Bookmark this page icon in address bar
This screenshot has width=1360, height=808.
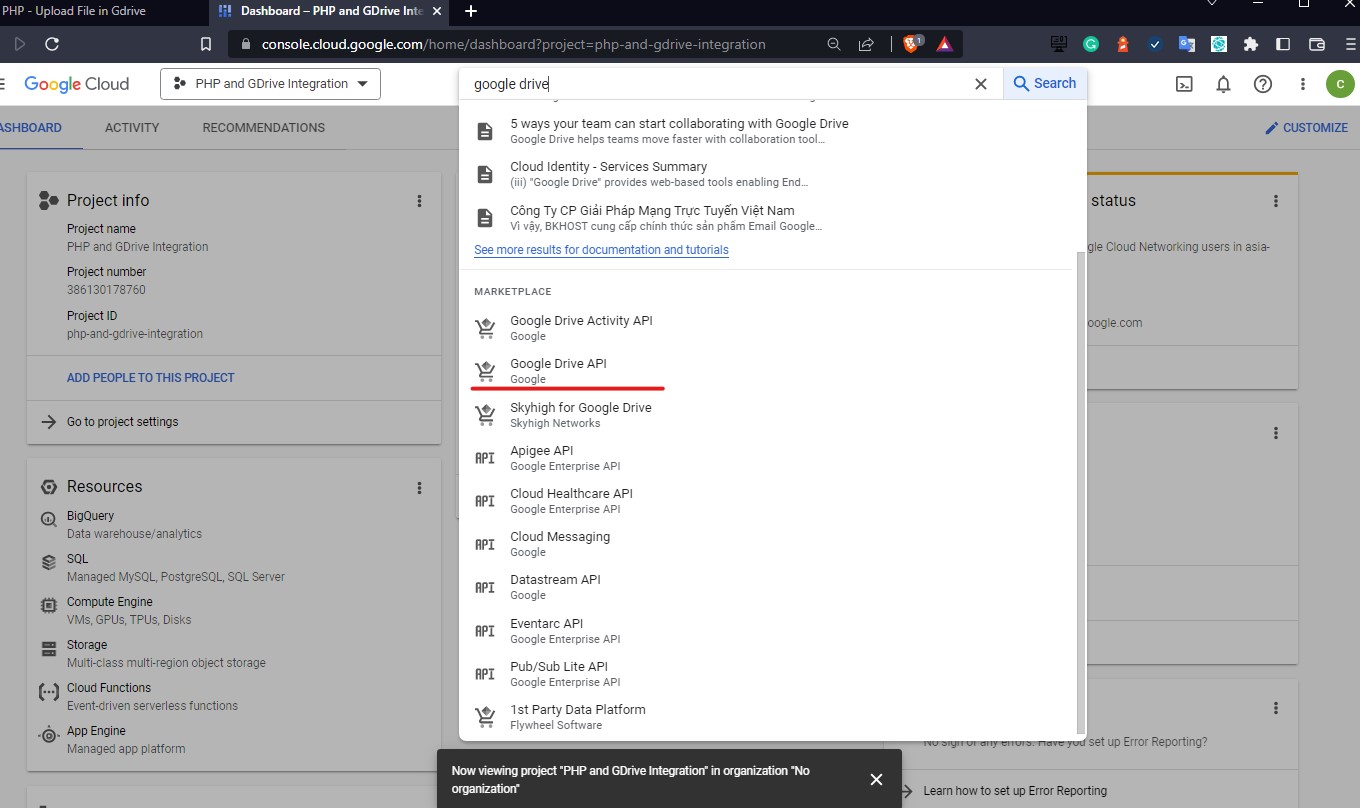205,44
